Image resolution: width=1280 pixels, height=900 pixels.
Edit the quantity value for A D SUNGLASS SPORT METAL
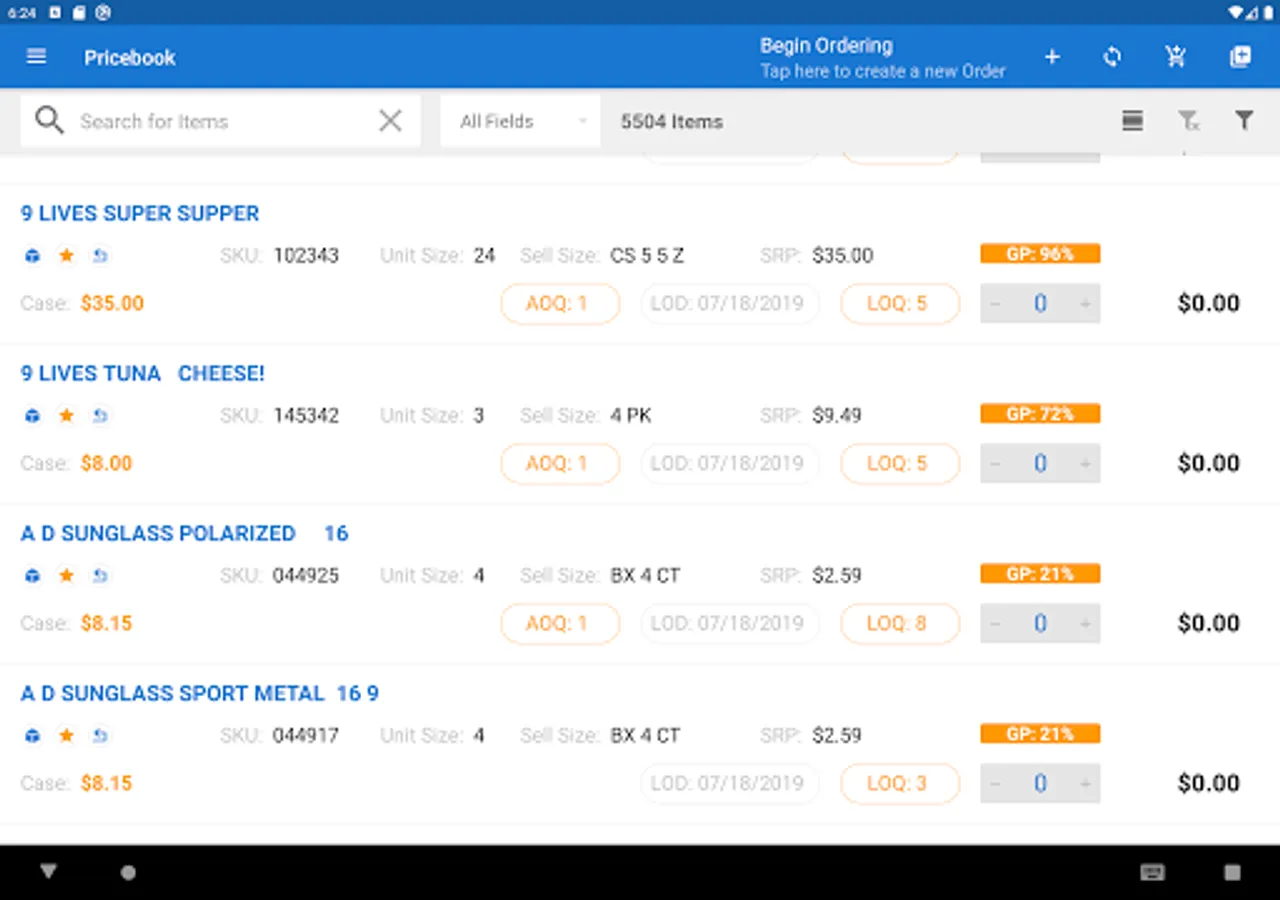1040,783
